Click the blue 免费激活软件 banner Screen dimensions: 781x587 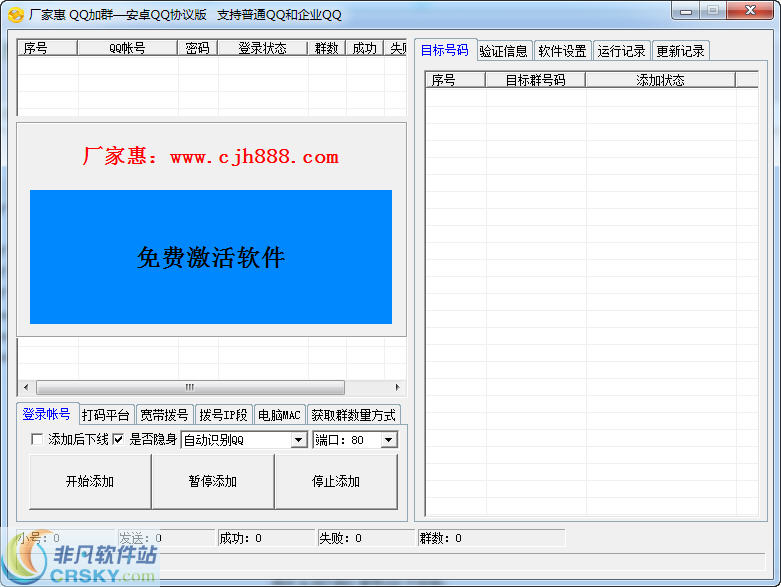coord(211,257)
